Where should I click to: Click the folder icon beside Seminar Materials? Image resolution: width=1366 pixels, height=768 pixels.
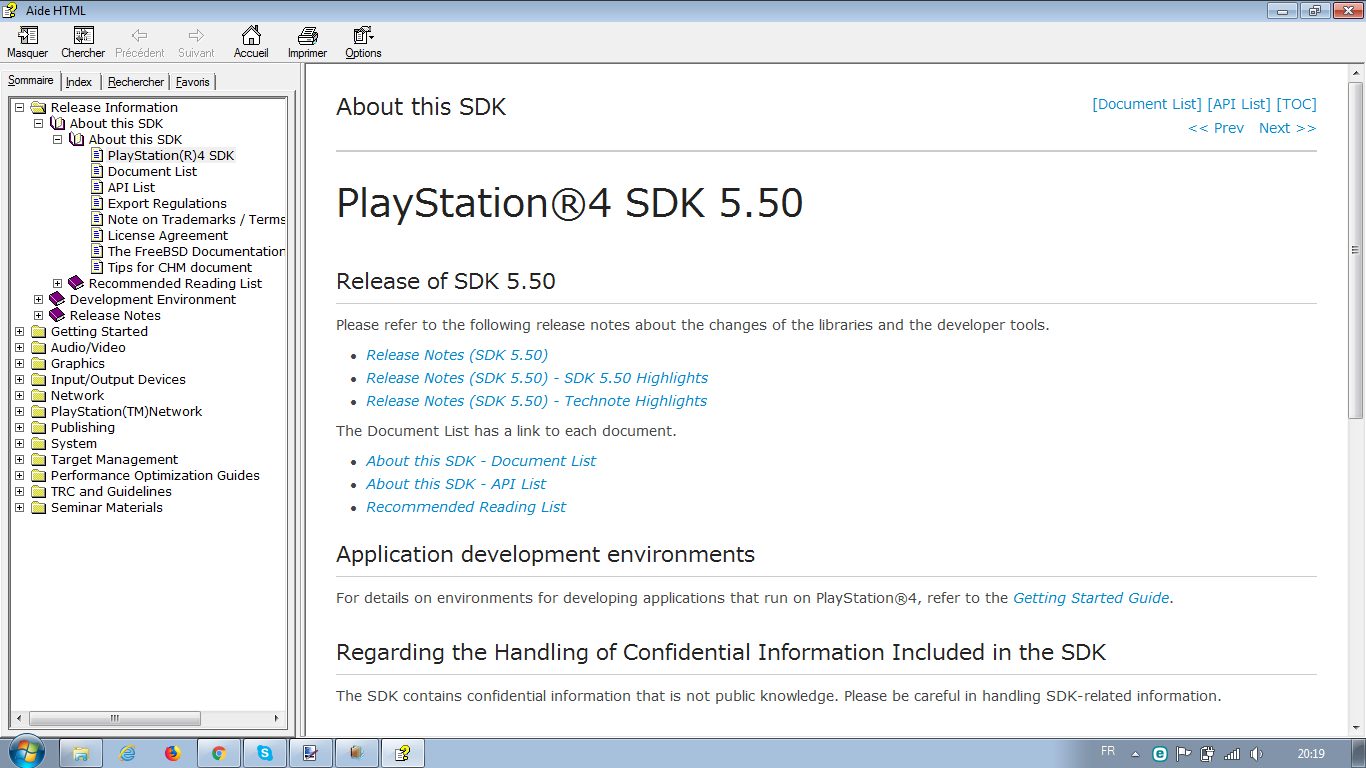point(39,507)
